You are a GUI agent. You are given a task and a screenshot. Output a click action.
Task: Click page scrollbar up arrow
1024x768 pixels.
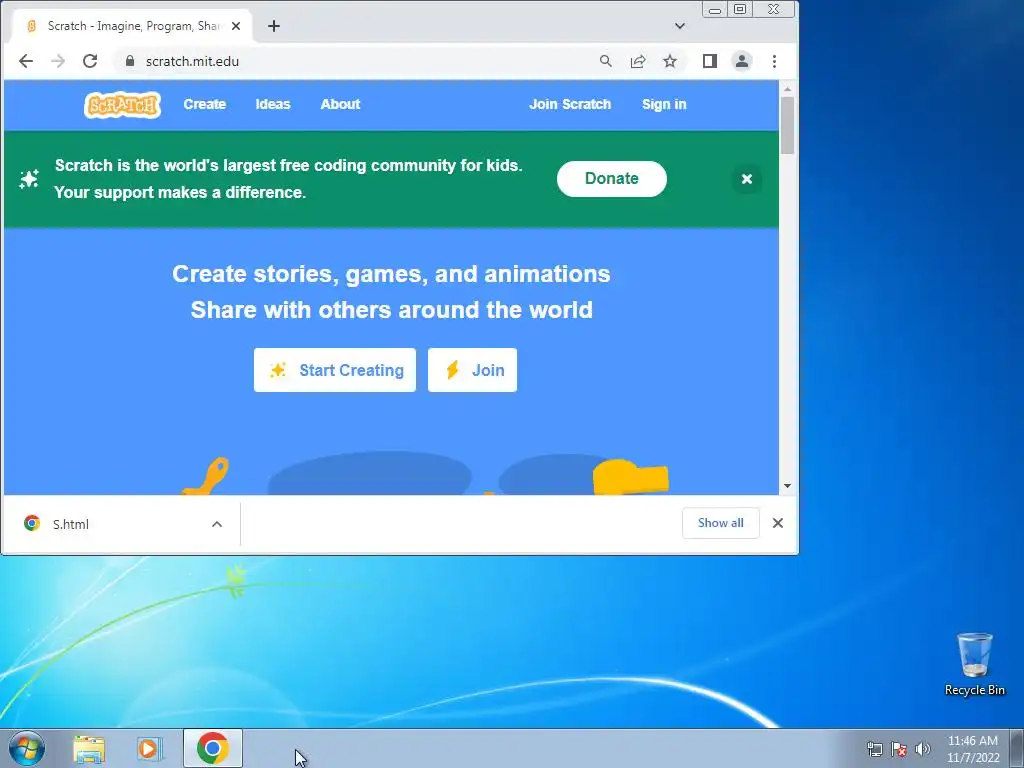point(787,88)
